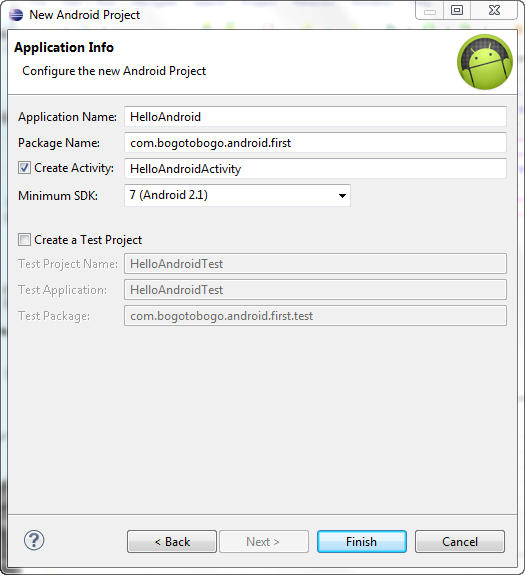Click the Finish button
Screen dimensions: 525x575
361,541
